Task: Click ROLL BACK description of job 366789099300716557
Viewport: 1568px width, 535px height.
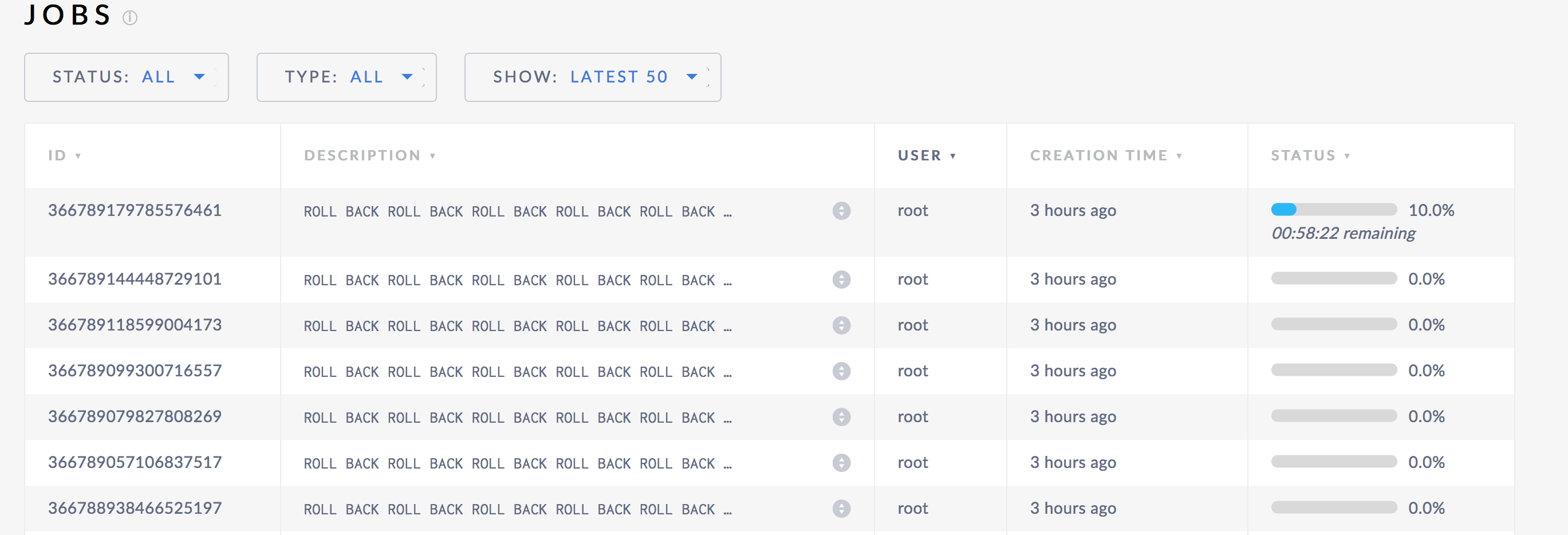Action: (x=517, y=372)
